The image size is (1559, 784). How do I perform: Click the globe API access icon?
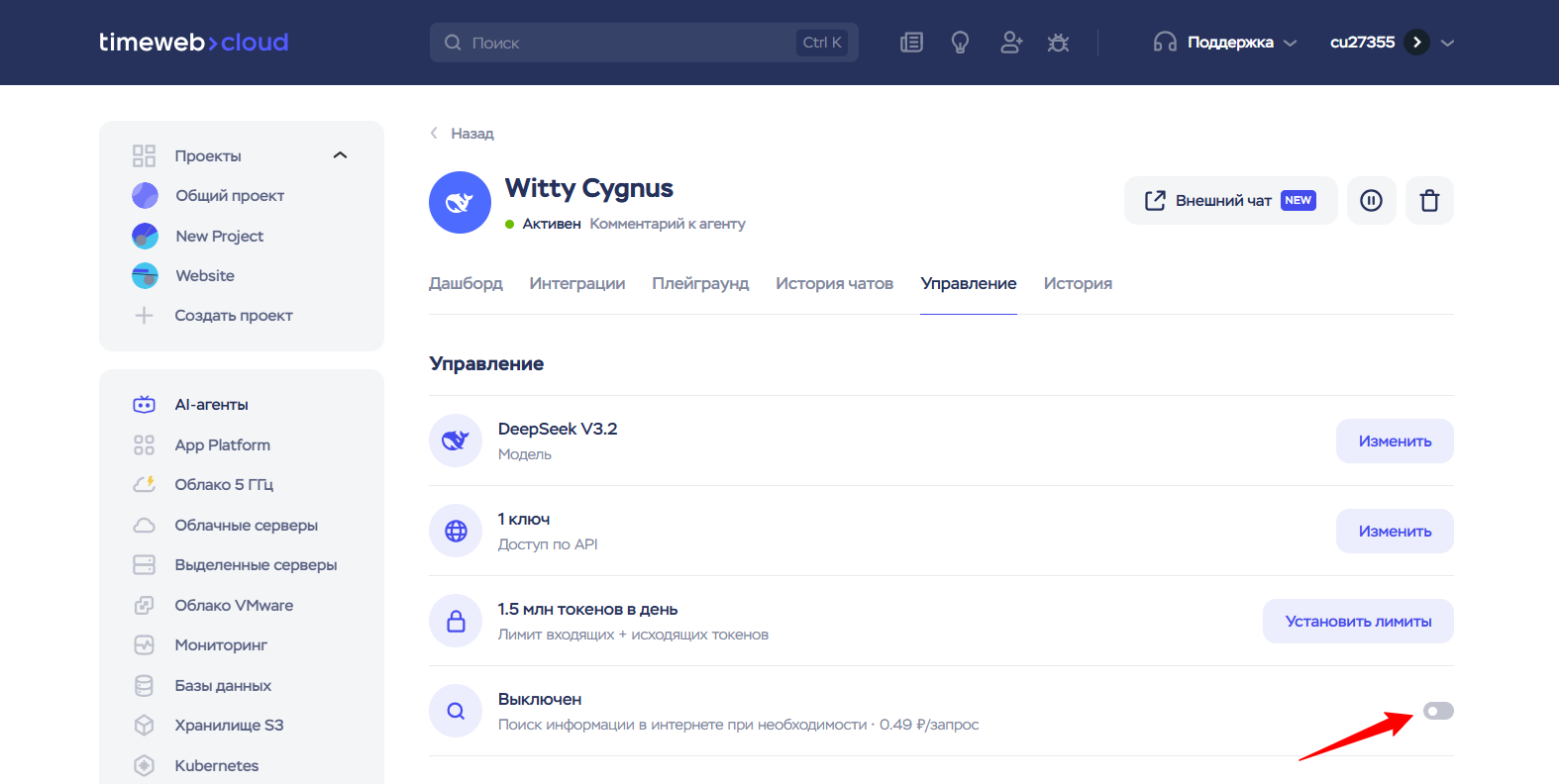click(x=456, y=531)
